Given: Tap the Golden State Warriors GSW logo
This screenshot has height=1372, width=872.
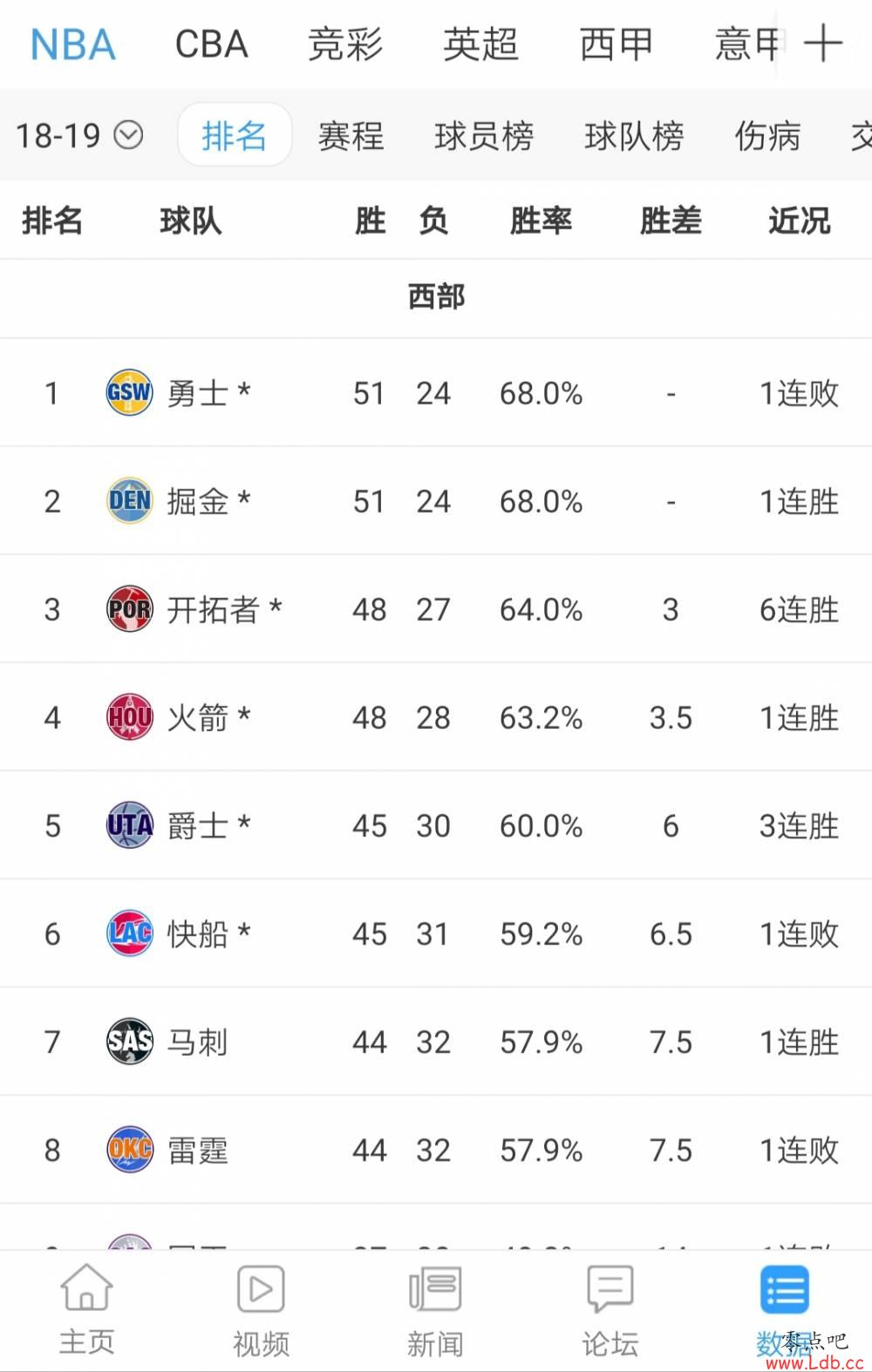Looking at the screenshot, I should point(129,393).
